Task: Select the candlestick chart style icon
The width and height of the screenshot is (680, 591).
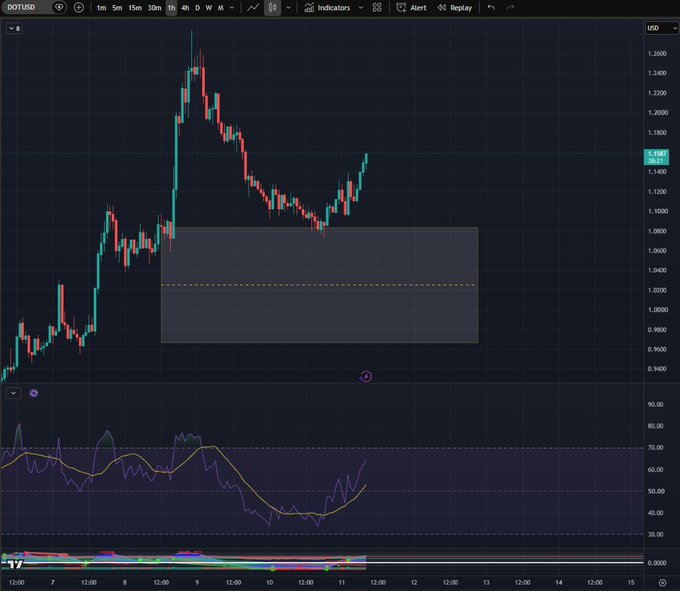Action: pos(272,7)
